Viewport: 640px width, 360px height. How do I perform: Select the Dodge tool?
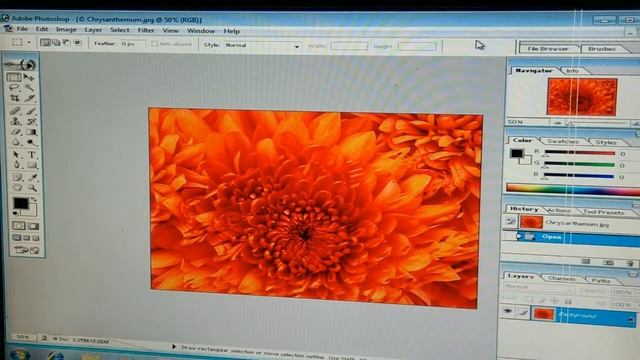(x=31, y=142)
